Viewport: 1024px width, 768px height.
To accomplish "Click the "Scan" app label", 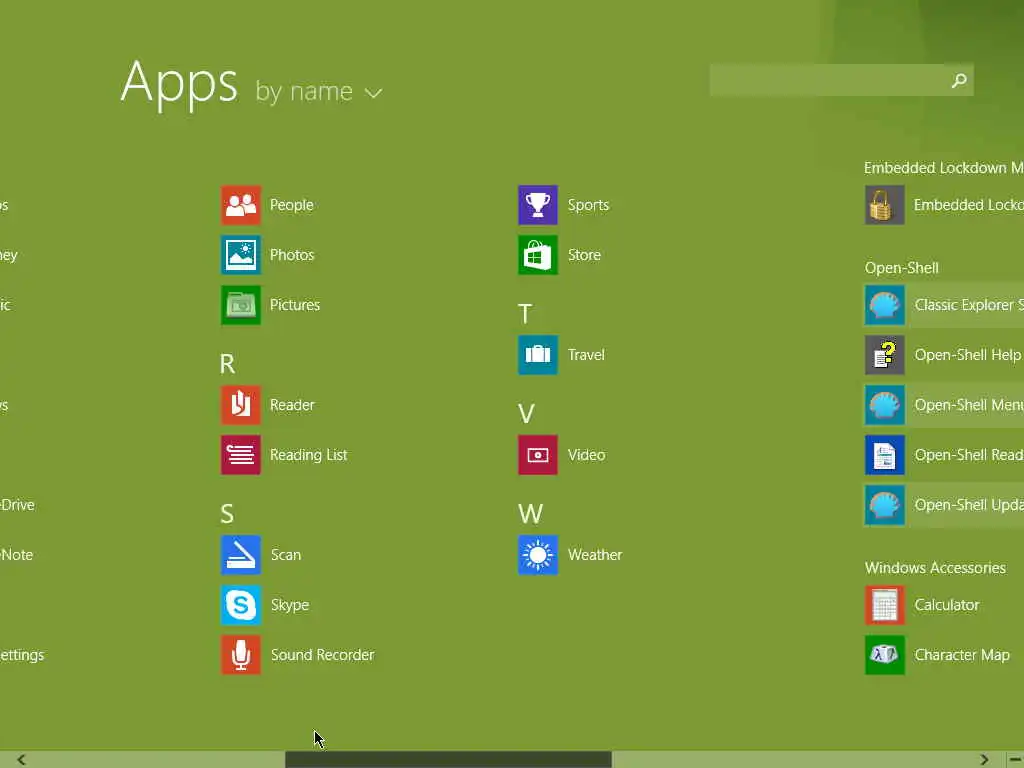I will pos(286,555).
